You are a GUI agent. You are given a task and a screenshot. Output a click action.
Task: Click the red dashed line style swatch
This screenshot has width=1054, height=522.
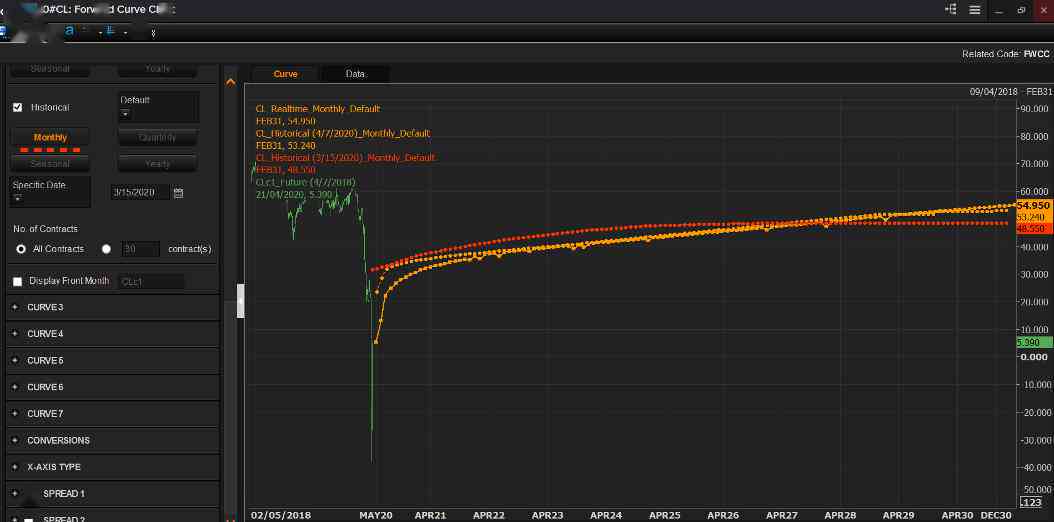(50, 150)
